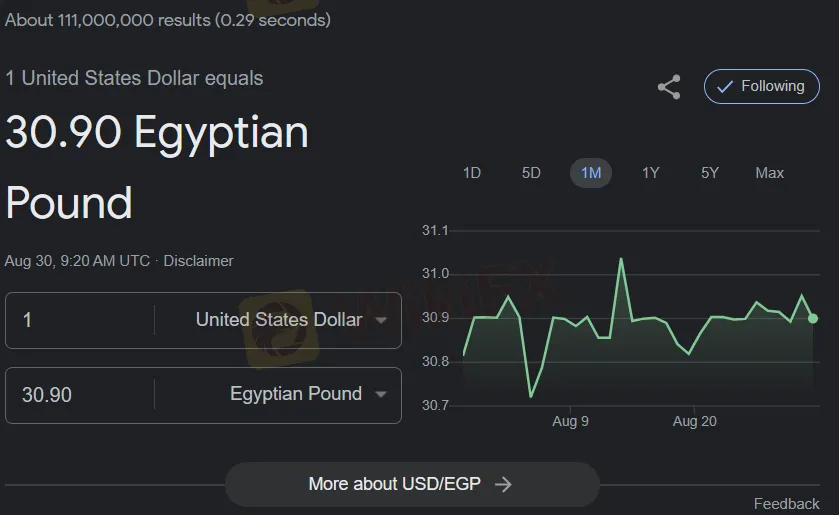Switch chart to 1Y range
Viewport: 839px width, 515px height.
tap(650, 173)
